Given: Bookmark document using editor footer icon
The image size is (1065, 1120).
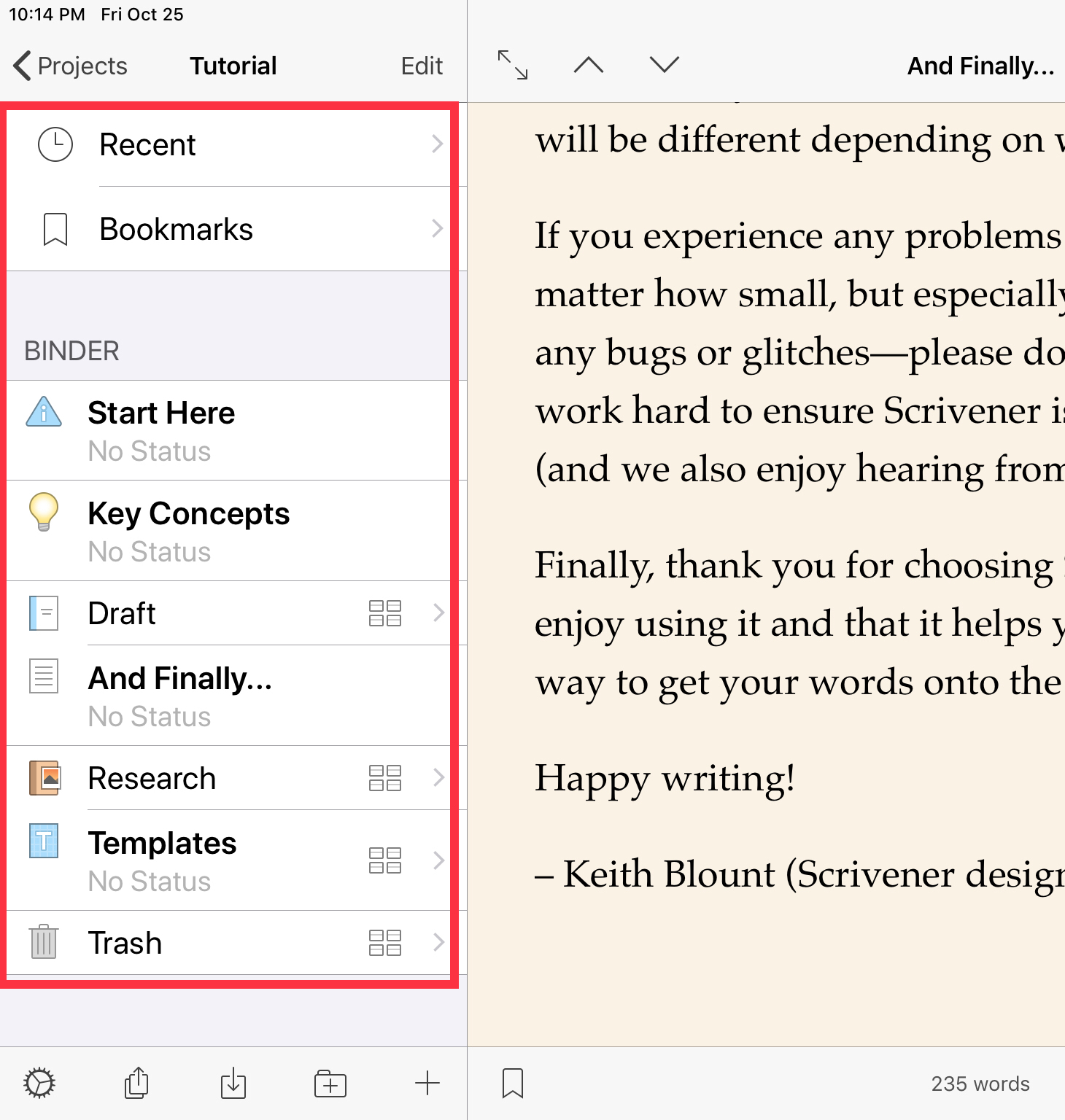Looking at the screenshot, I should (x=513, y=1084).
